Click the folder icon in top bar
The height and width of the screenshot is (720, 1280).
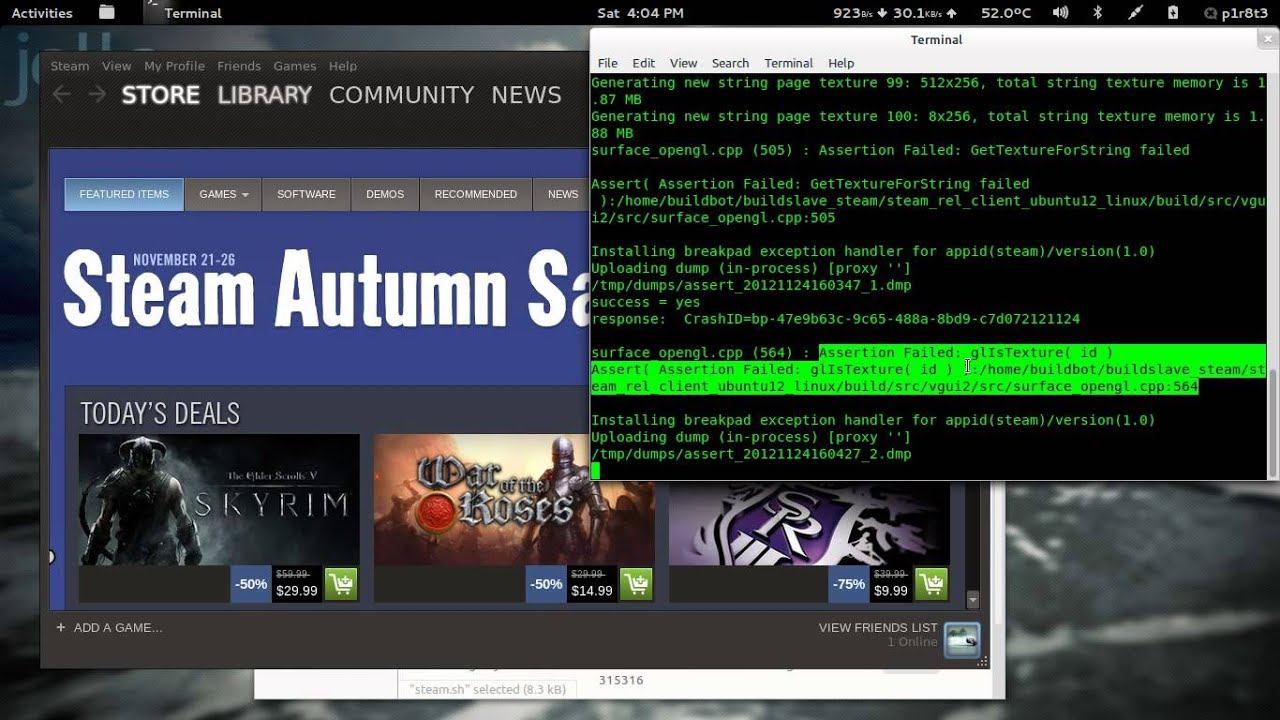(107, 13)
